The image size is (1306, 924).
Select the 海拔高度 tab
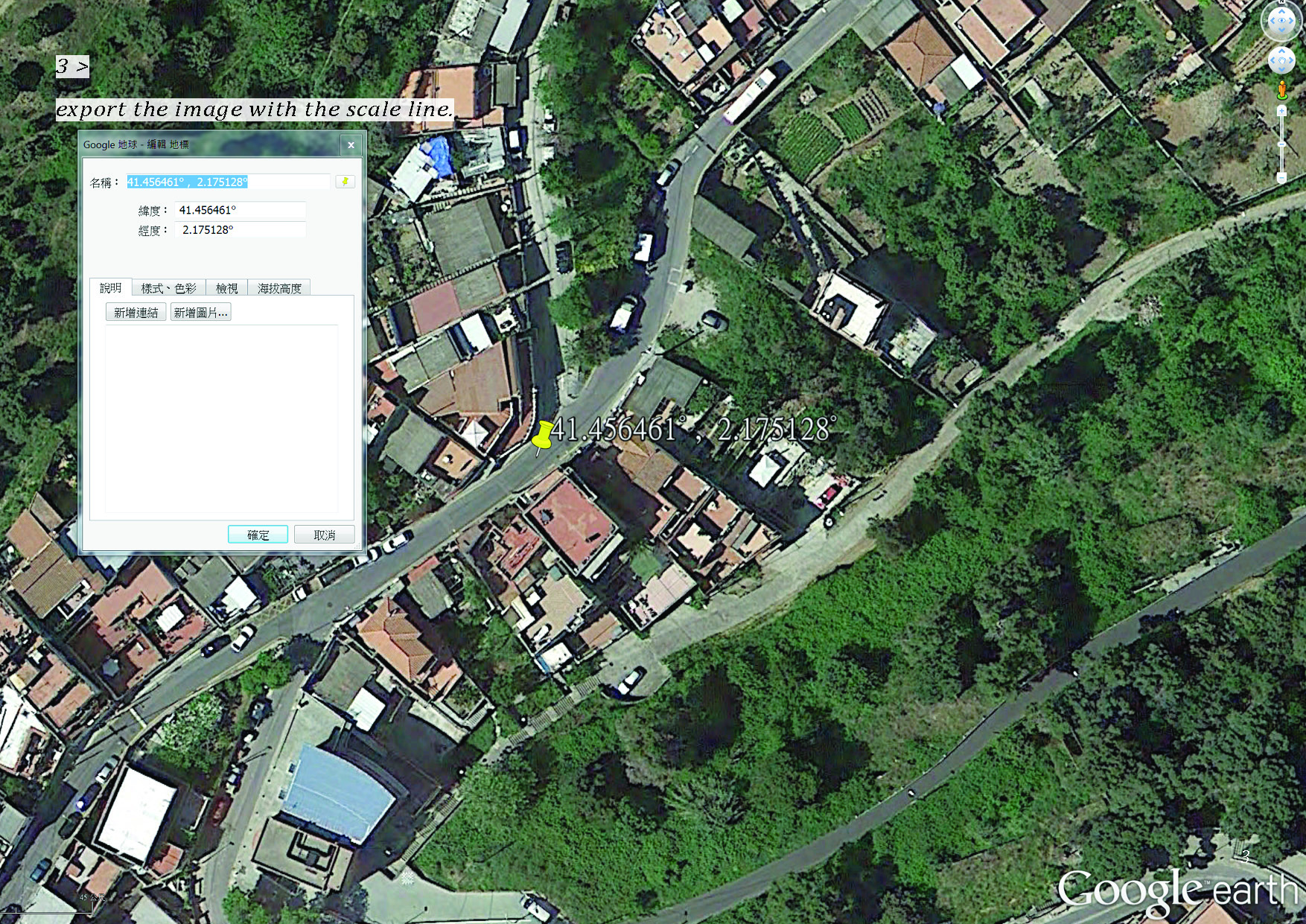click(279, 288)
